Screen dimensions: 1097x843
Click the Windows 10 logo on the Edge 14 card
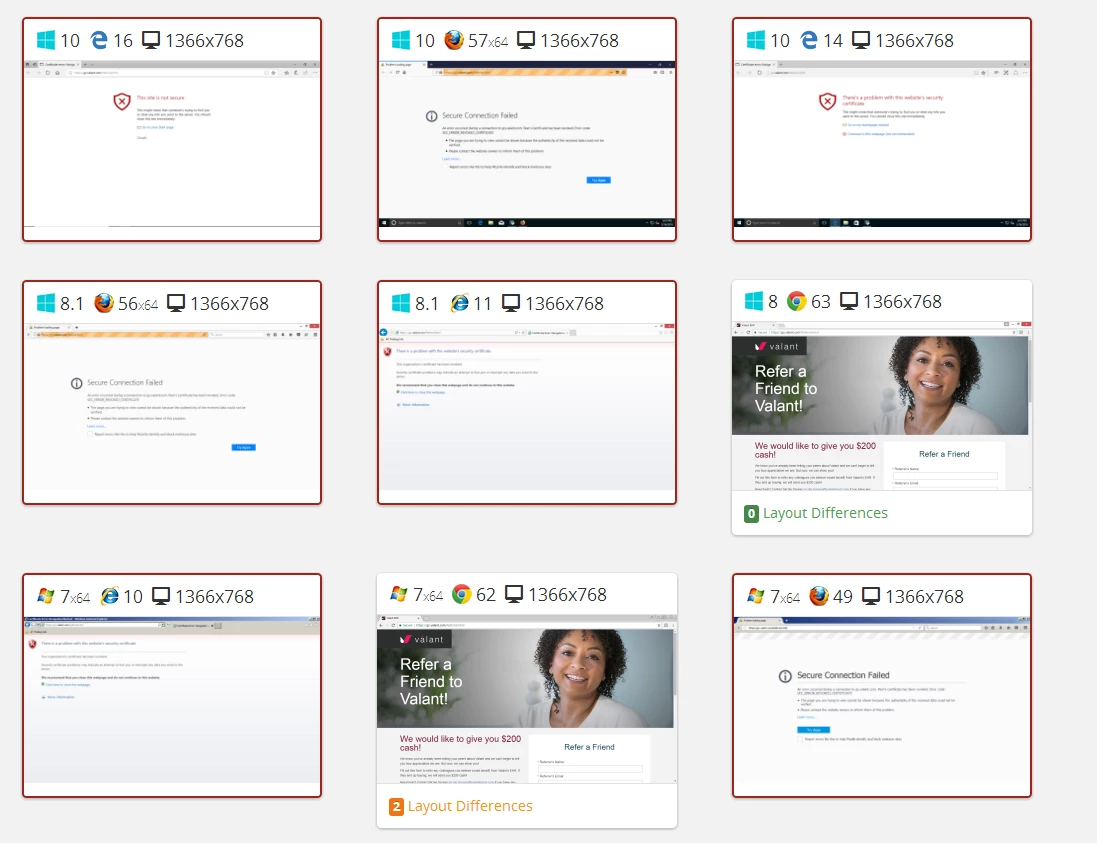tap(756, 40)
